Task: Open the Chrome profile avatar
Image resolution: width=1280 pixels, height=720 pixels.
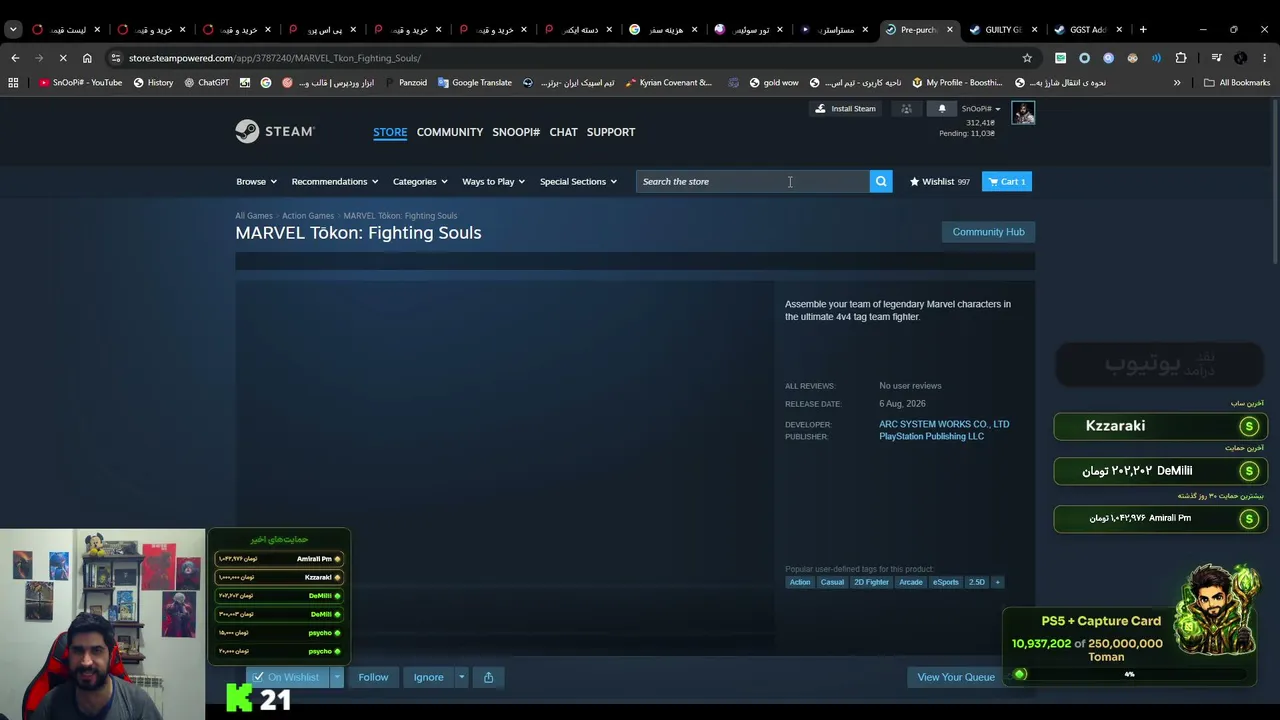Action: pos(1241,58)
